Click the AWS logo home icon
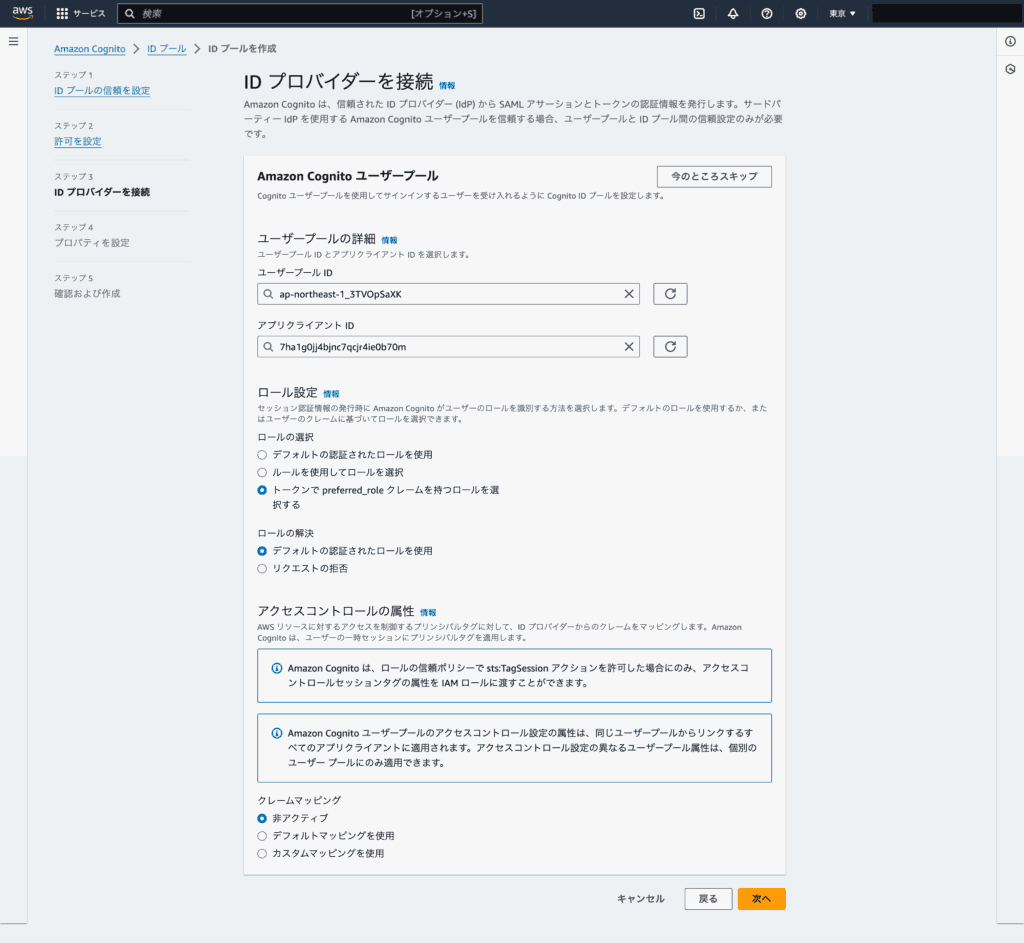 pyautogui.click(x=23, y=13)
